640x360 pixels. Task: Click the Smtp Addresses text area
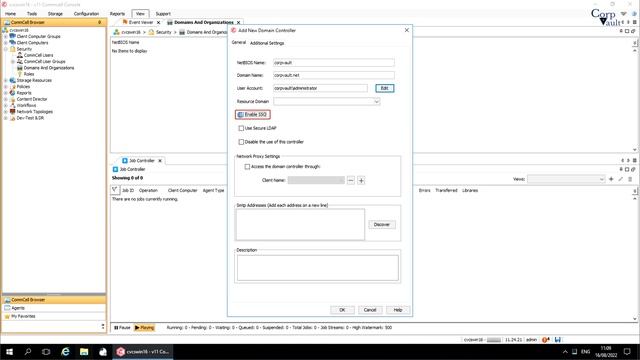[300, 224]
